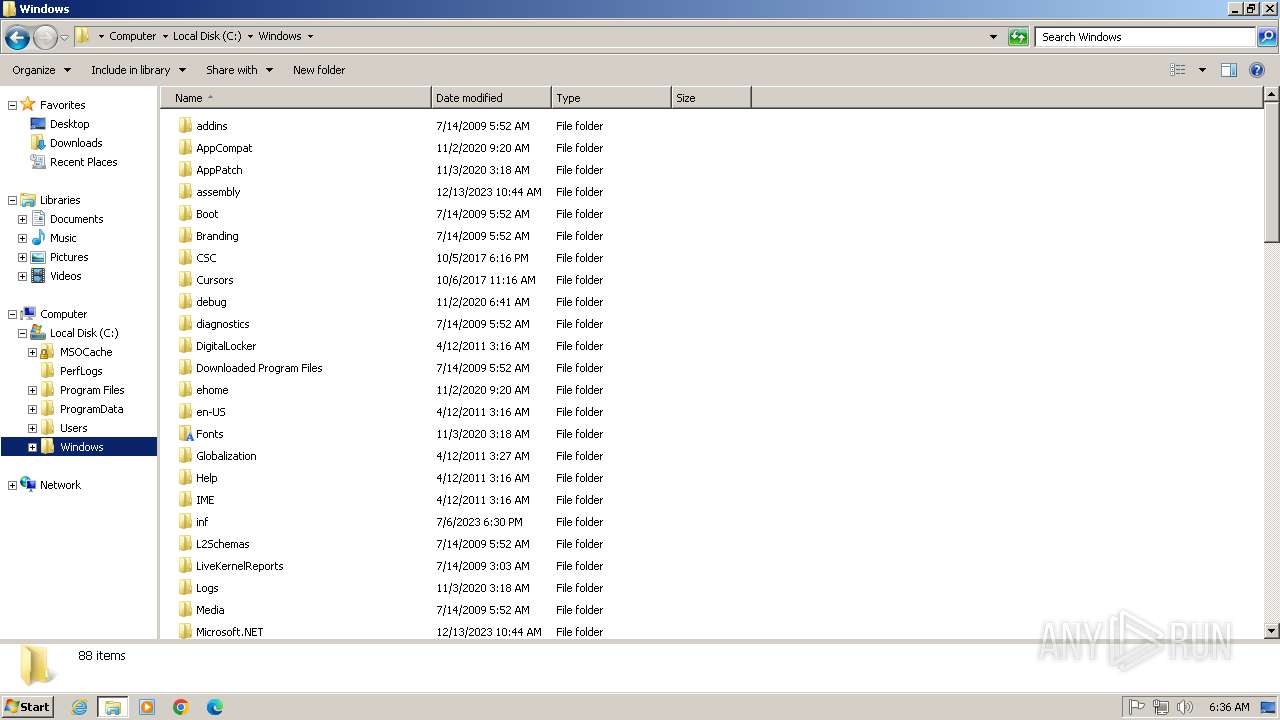Viewport: 1280px width, 720px height.
Task: Open the Include in library menu
Action: tap(138, 70)
